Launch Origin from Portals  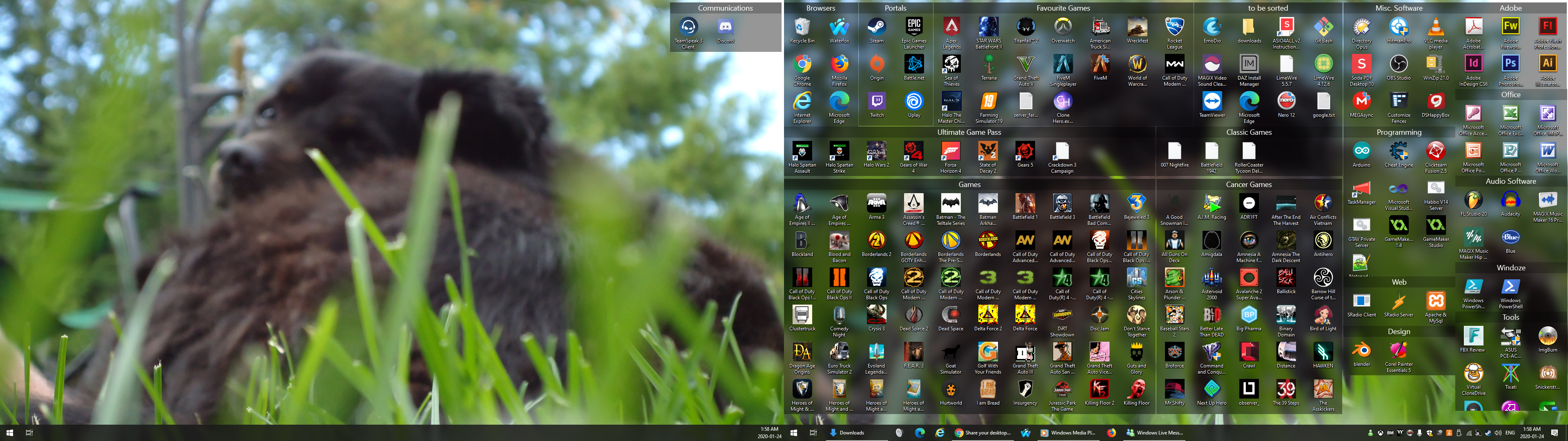877,68
